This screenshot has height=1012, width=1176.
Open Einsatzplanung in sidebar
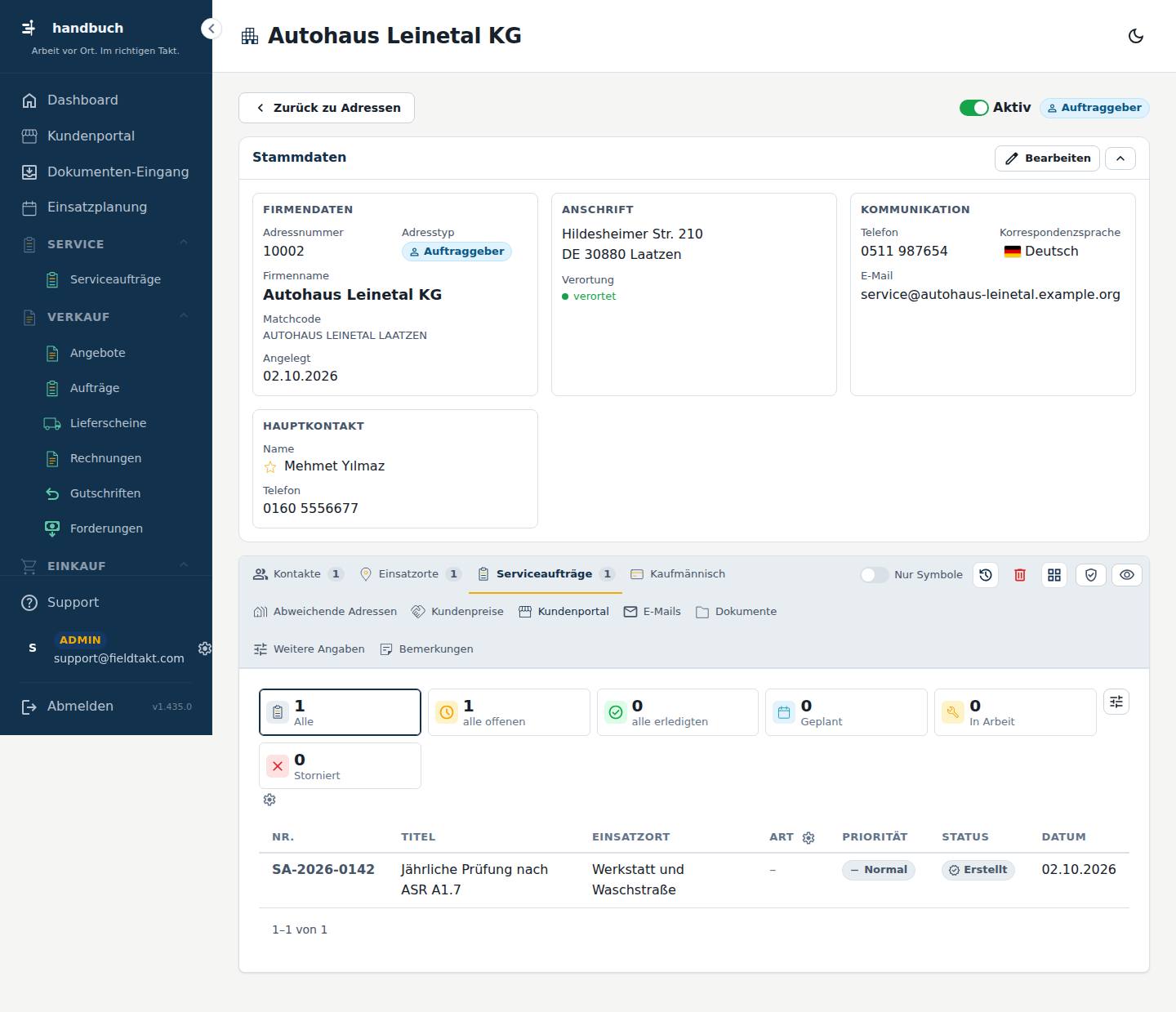pos(106,207)
